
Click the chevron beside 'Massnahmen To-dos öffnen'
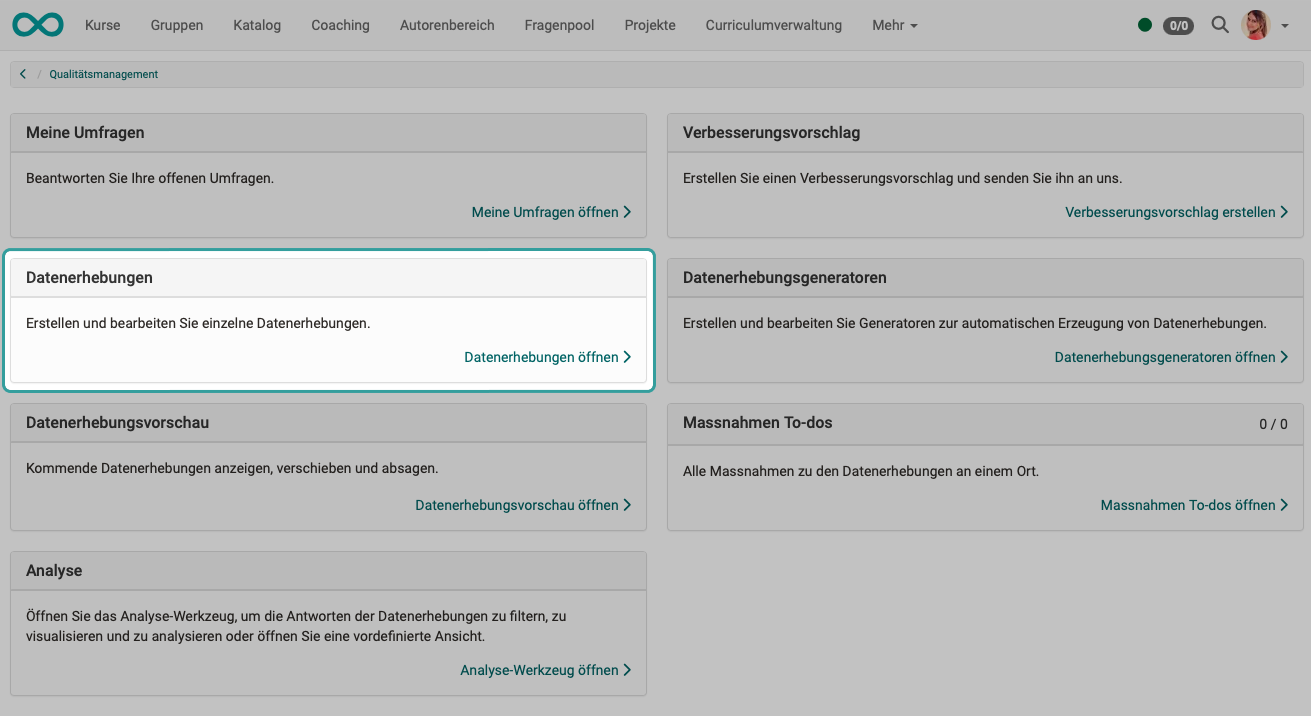[1286, 505]
